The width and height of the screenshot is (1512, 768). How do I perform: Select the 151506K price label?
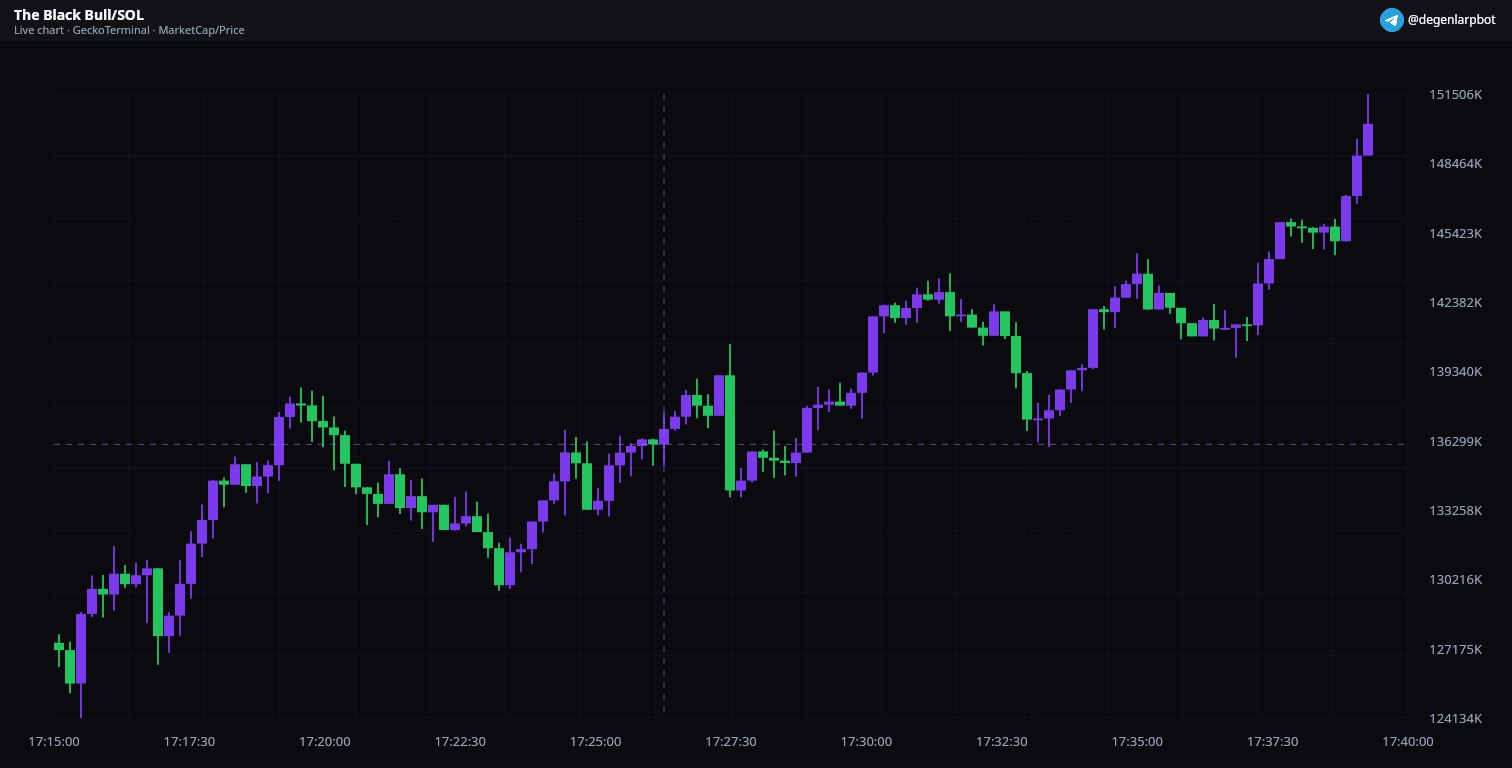pyautogui.click(x=1455, y=94)
